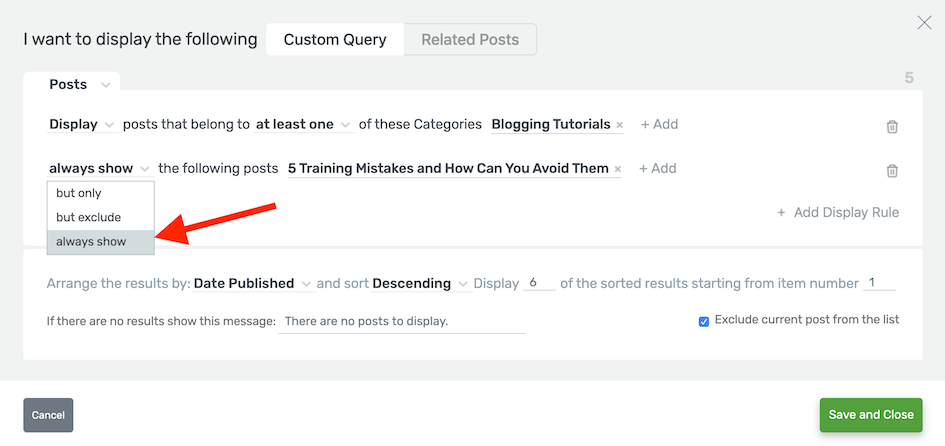Click Add Display Rule link
Viewport: 945px width, 446px height.
(838, 212)
